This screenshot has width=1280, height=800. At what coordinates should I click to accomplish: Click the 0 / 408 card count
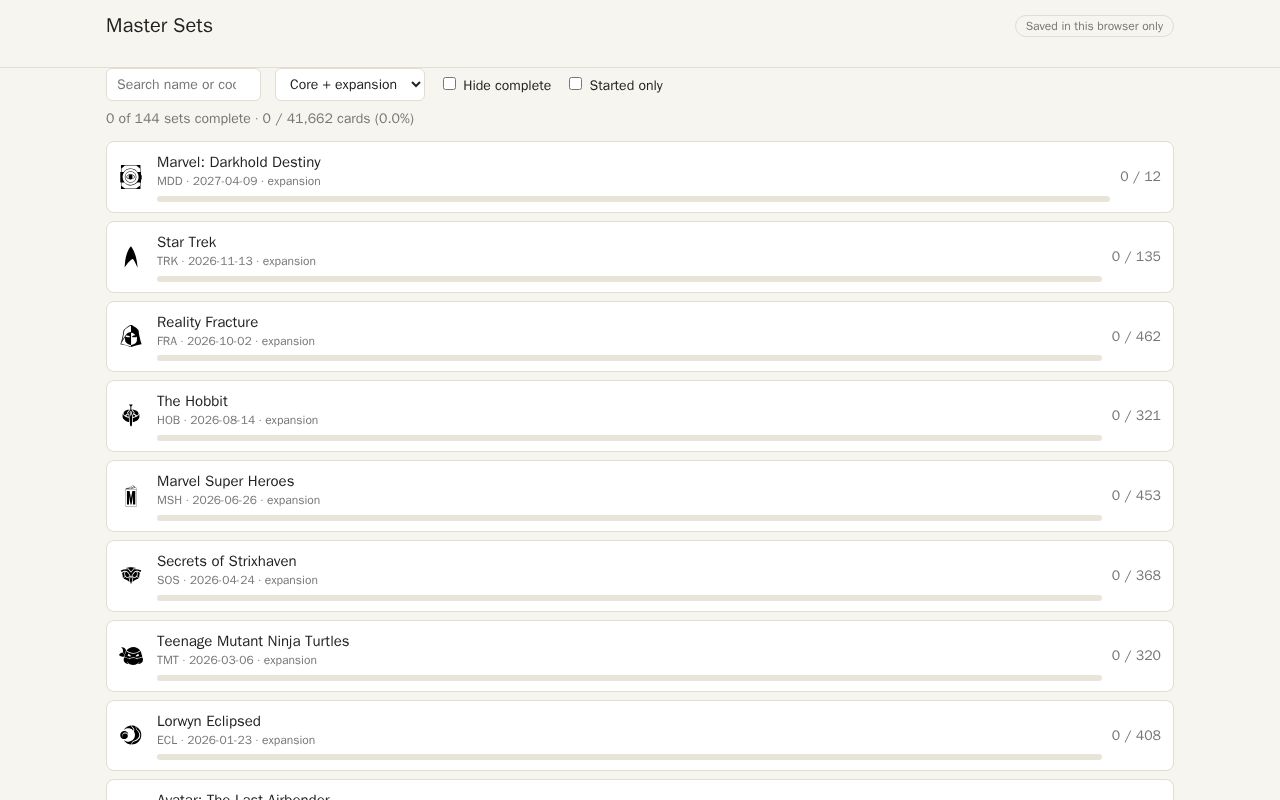(x=1136, y=735)
